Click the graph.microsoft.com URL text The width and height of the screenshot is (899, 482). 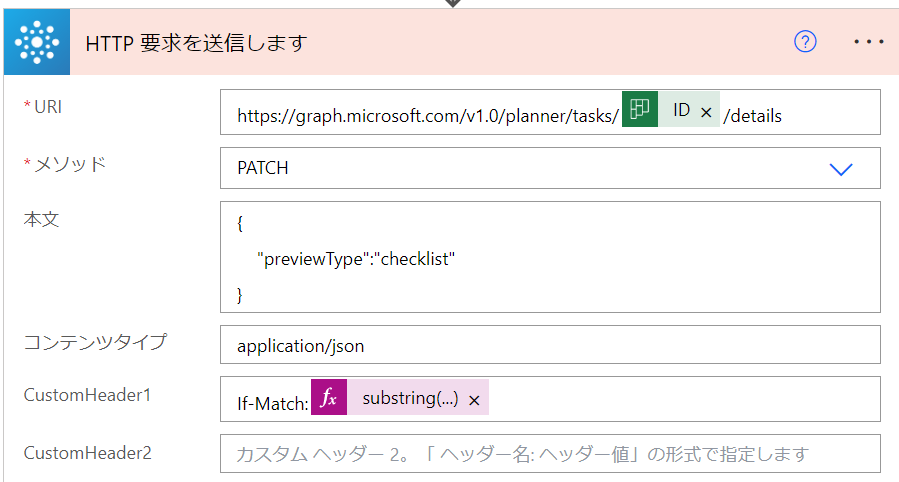point(428,116)
